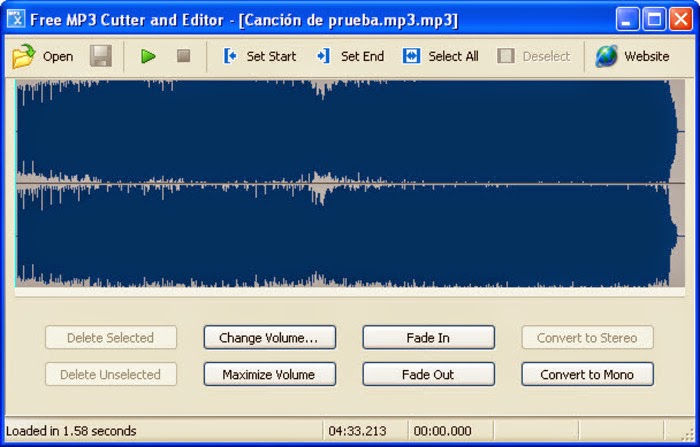Click the status bar resize grip
This screenshot has height=447, width=700.
[688, 434]
